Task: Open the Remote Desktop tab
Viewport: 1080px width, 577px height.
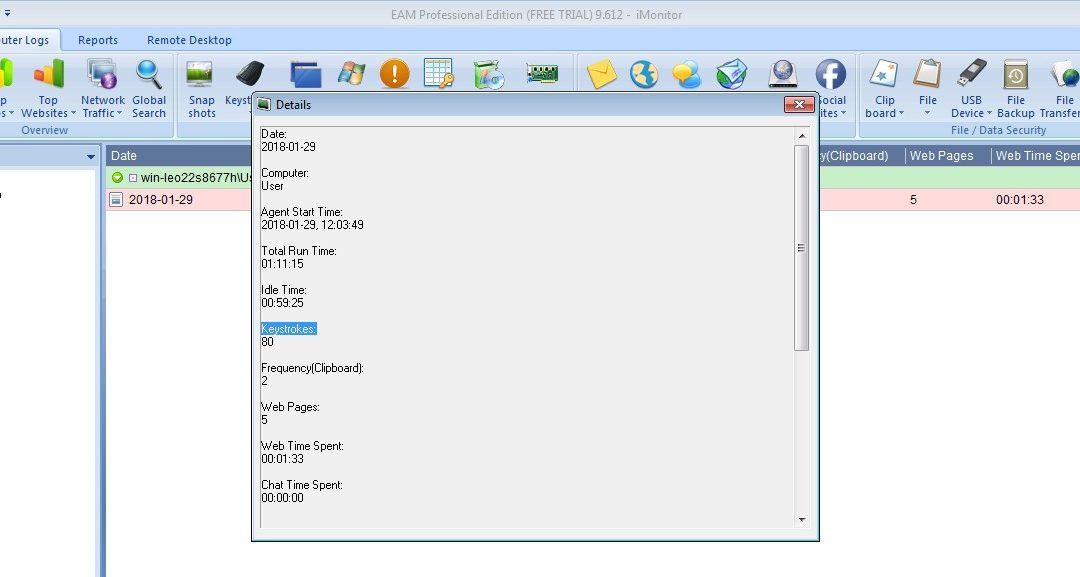Action: (189, 40)
